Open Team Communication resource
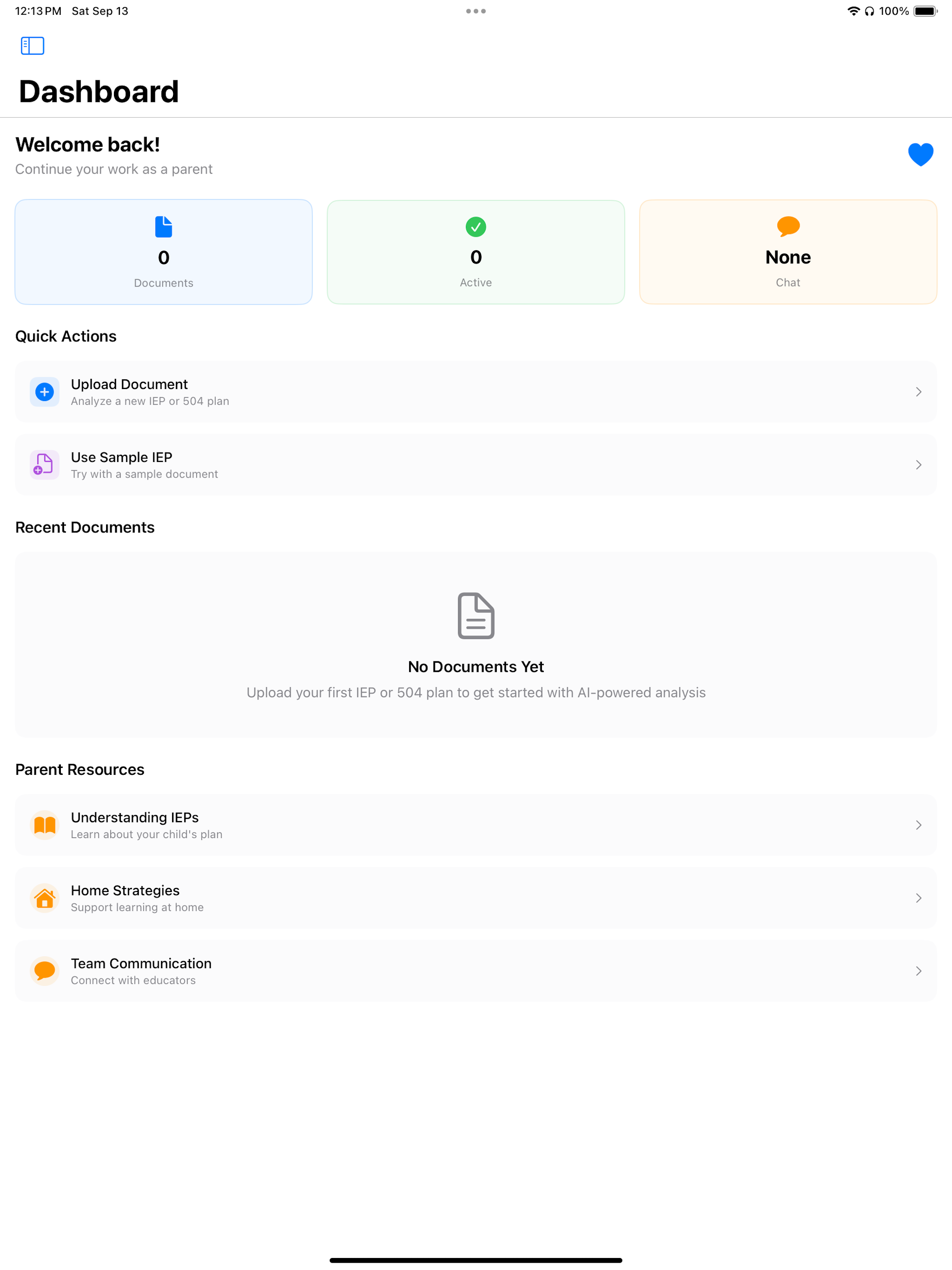The height and width of the screenshot is (1270, 952). pos(476,971)
